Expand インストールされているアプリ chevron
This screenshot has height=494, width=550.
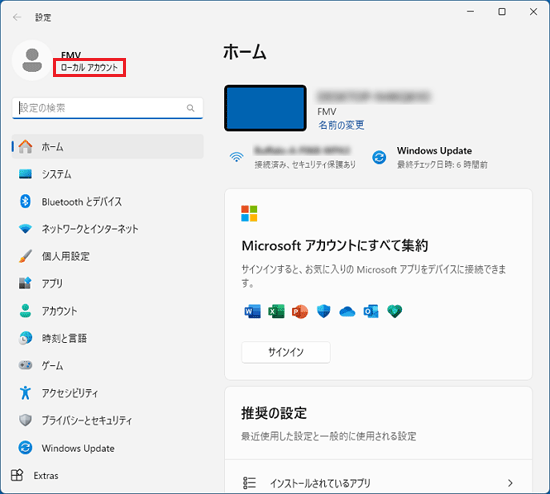(x=510, y=483)
